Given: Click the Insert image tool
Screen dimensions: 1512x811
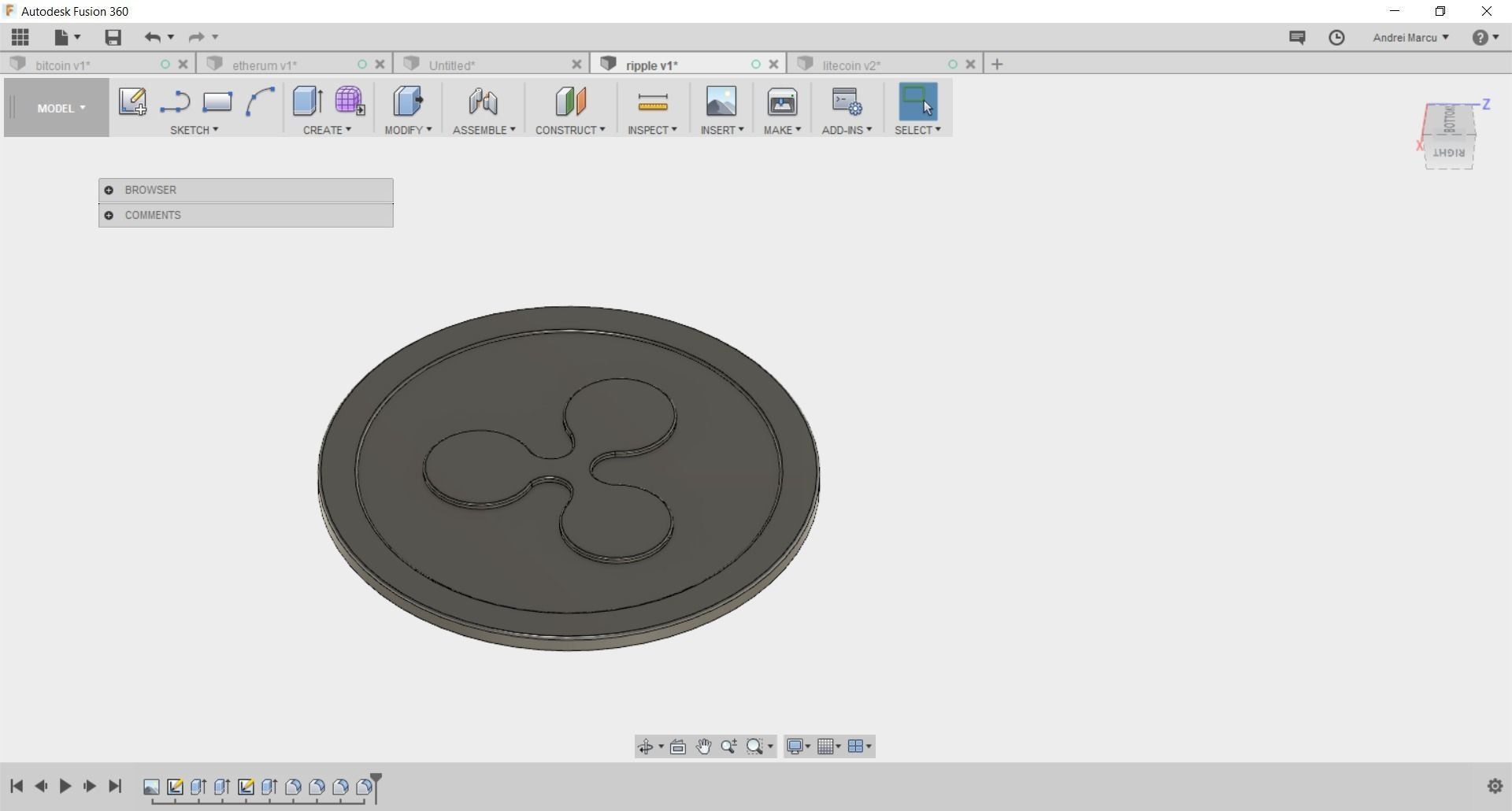Looking at the screenshot, I should pos(721,102).
